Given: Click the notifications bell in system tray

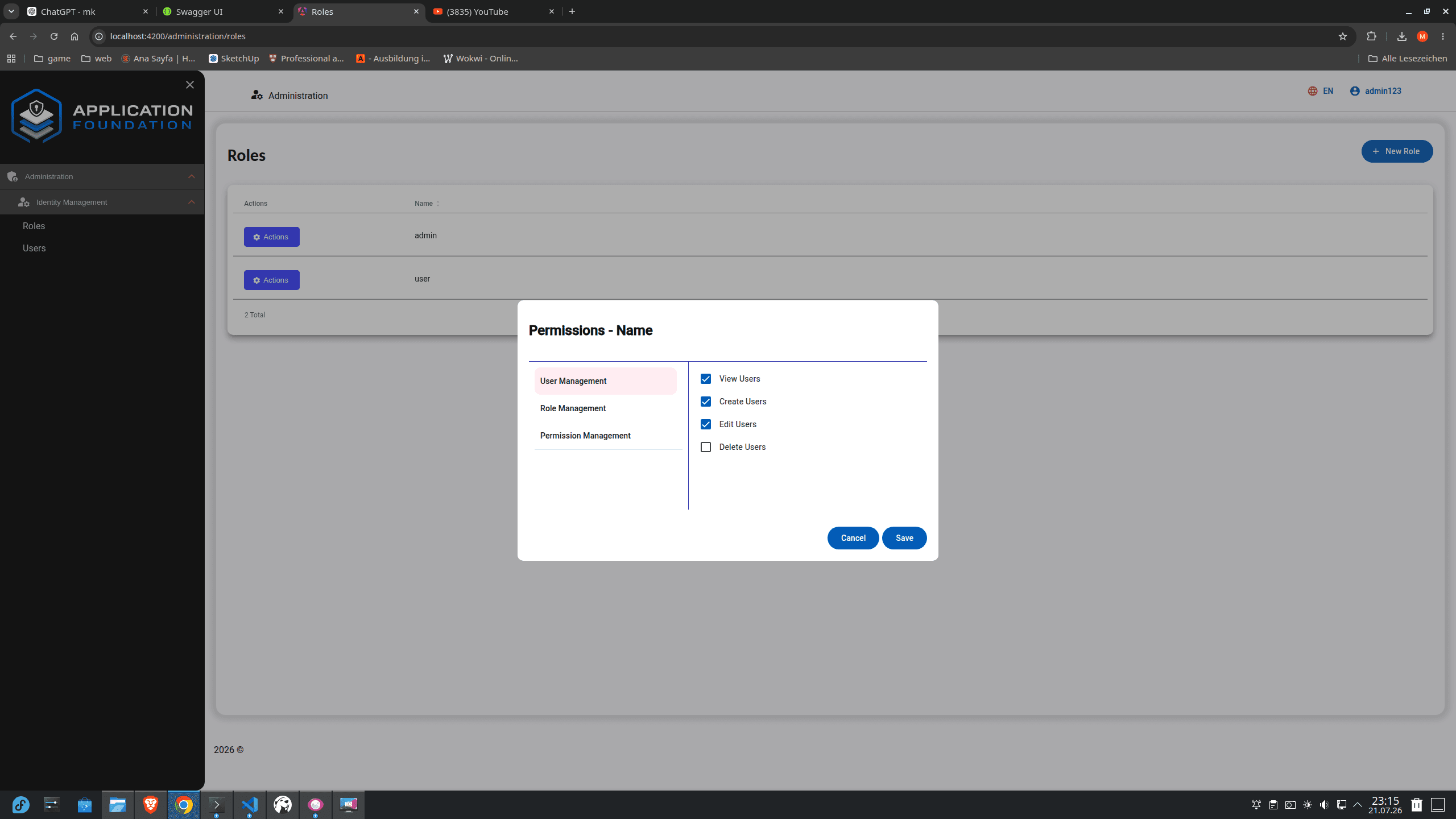Looking at the screenshot, I should point(1256,805).
